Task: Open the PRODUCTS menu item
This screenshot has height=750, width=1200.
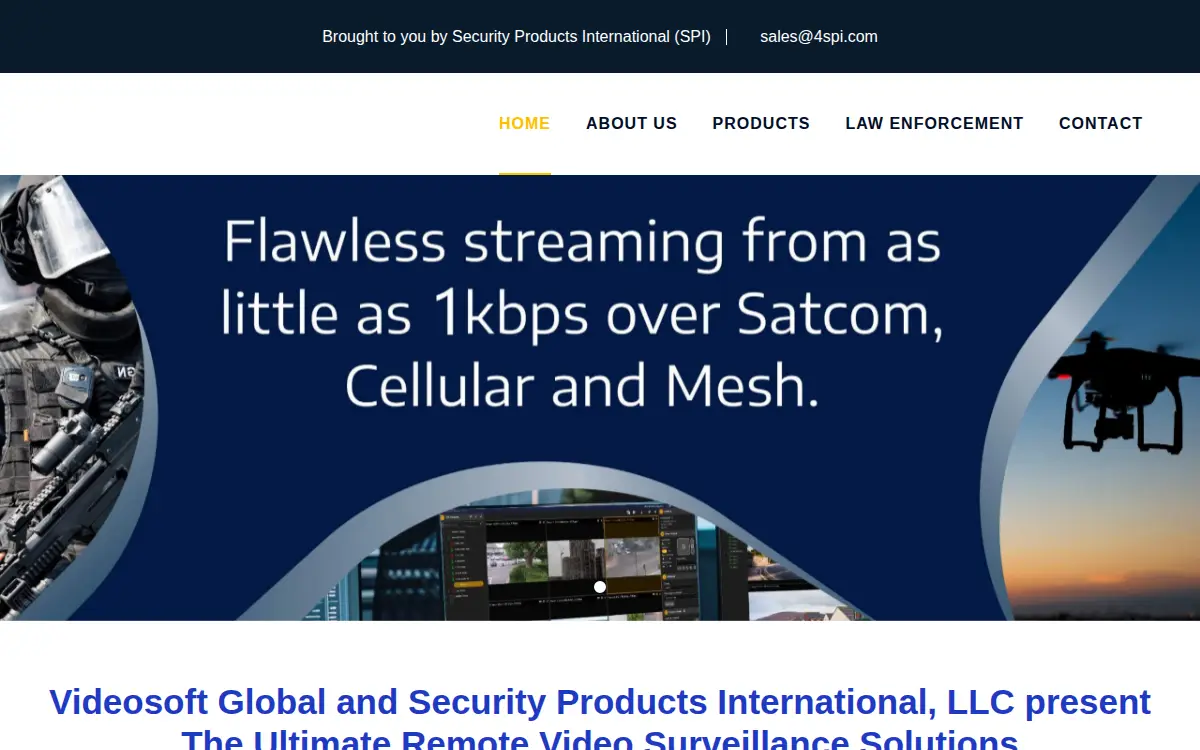Action: 761,124
